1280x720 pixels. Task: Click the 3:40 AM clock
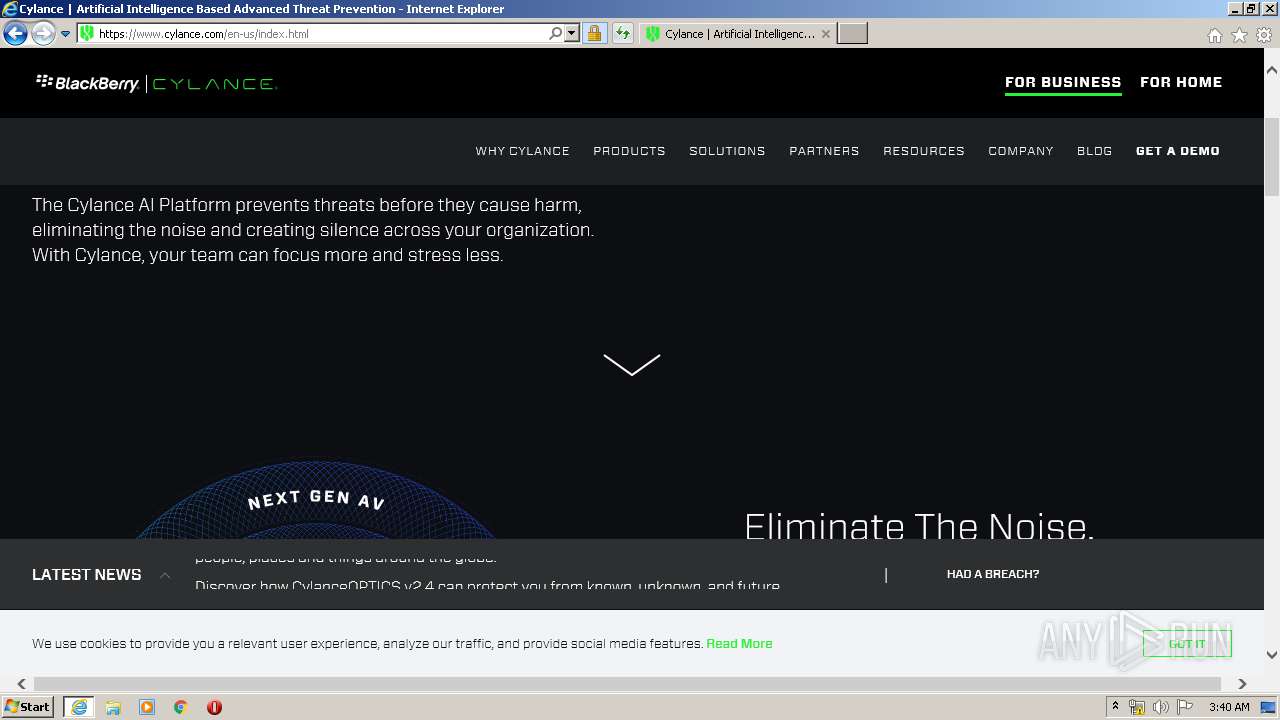click(x=1229, y=707)
